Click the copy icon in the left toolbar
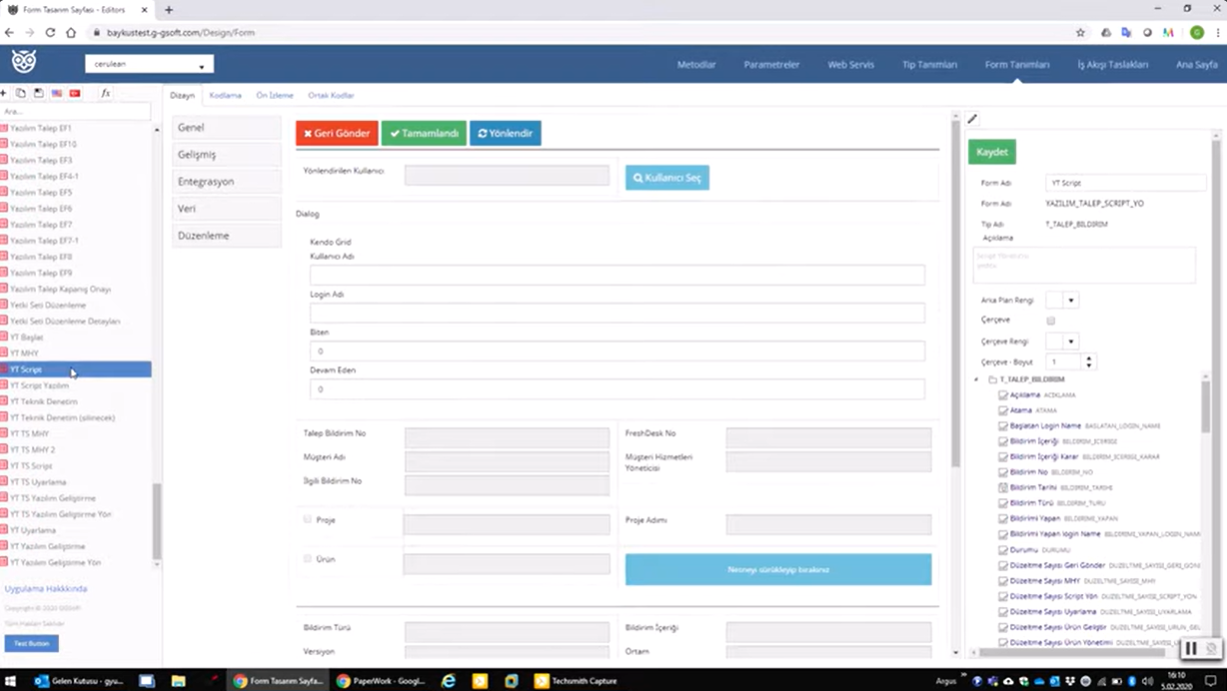The image size is (1227, 691). (x=21, y=93)
